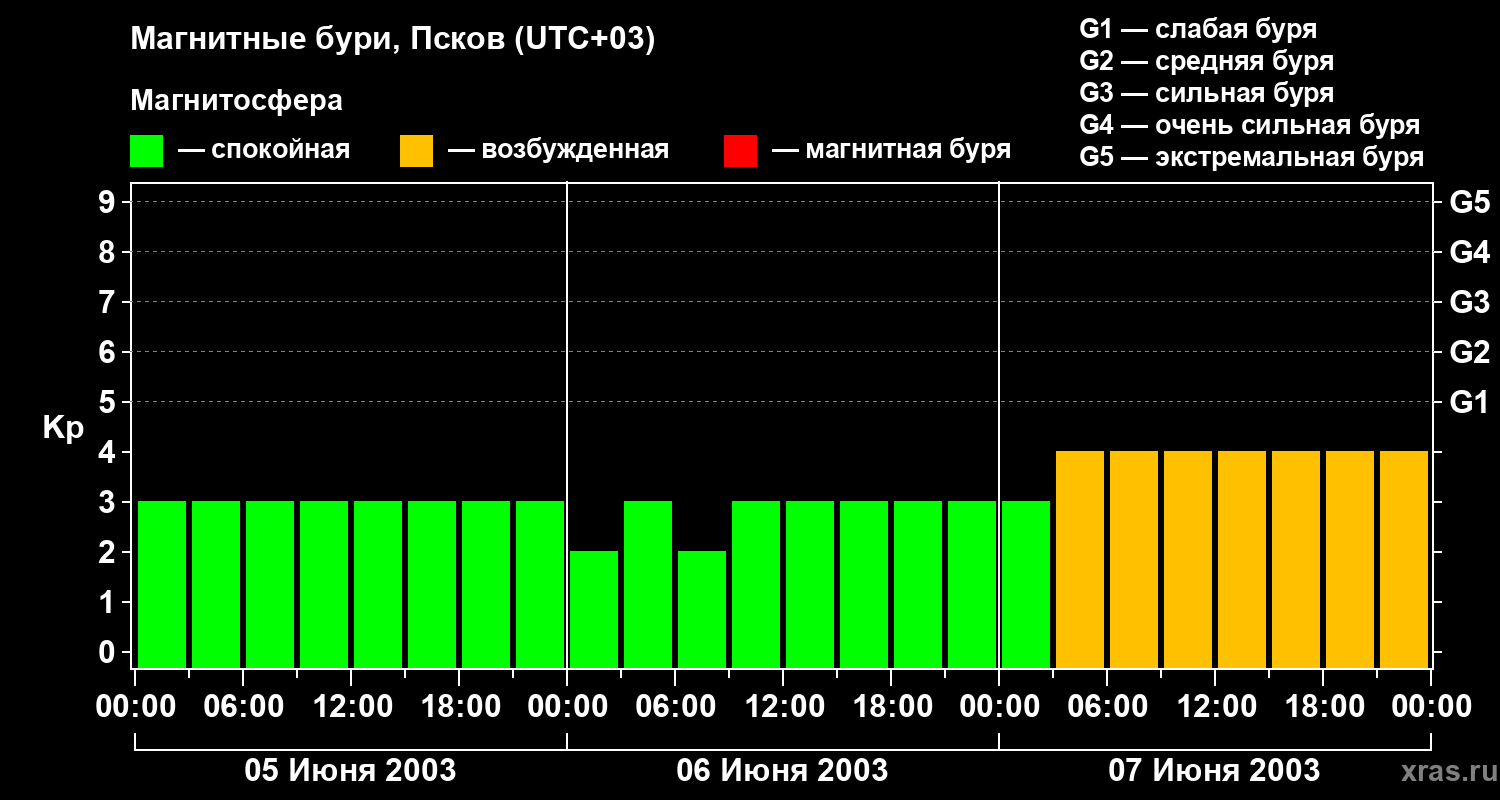Click the G5 label on the right axis
Image resolution: width=1500 pixels, height=800 pixels.
(1469, 203)
